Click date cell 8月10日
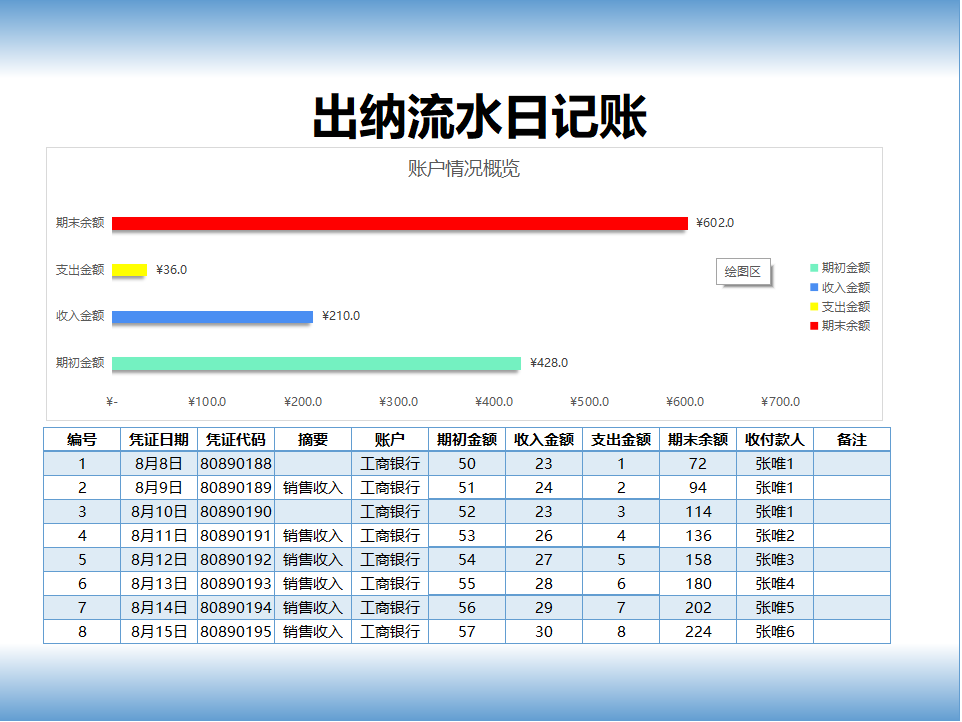The width and height of the screenshot is (962, 722). (x=159, y=512)
